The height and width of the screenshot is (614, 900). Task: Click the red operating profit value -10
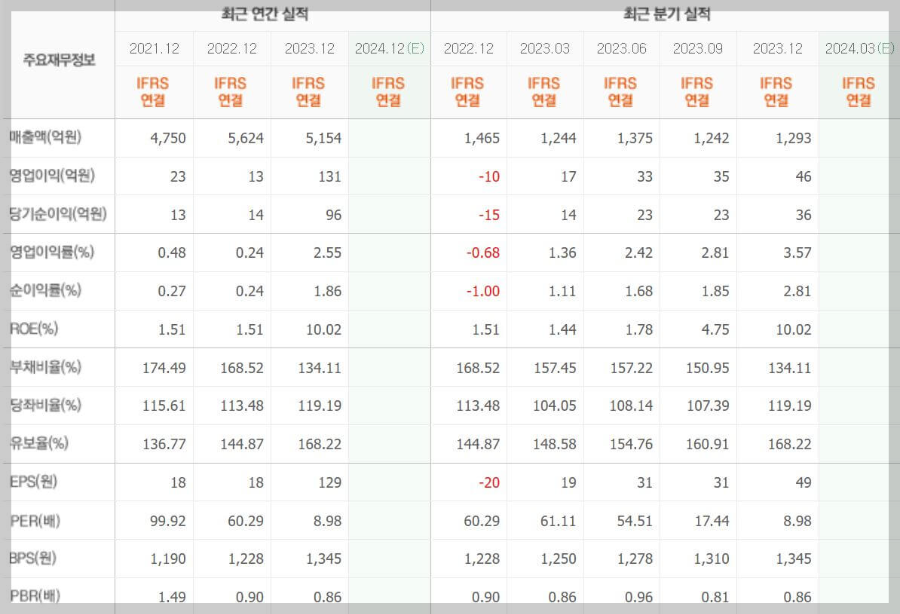click(x=489, y=177)
